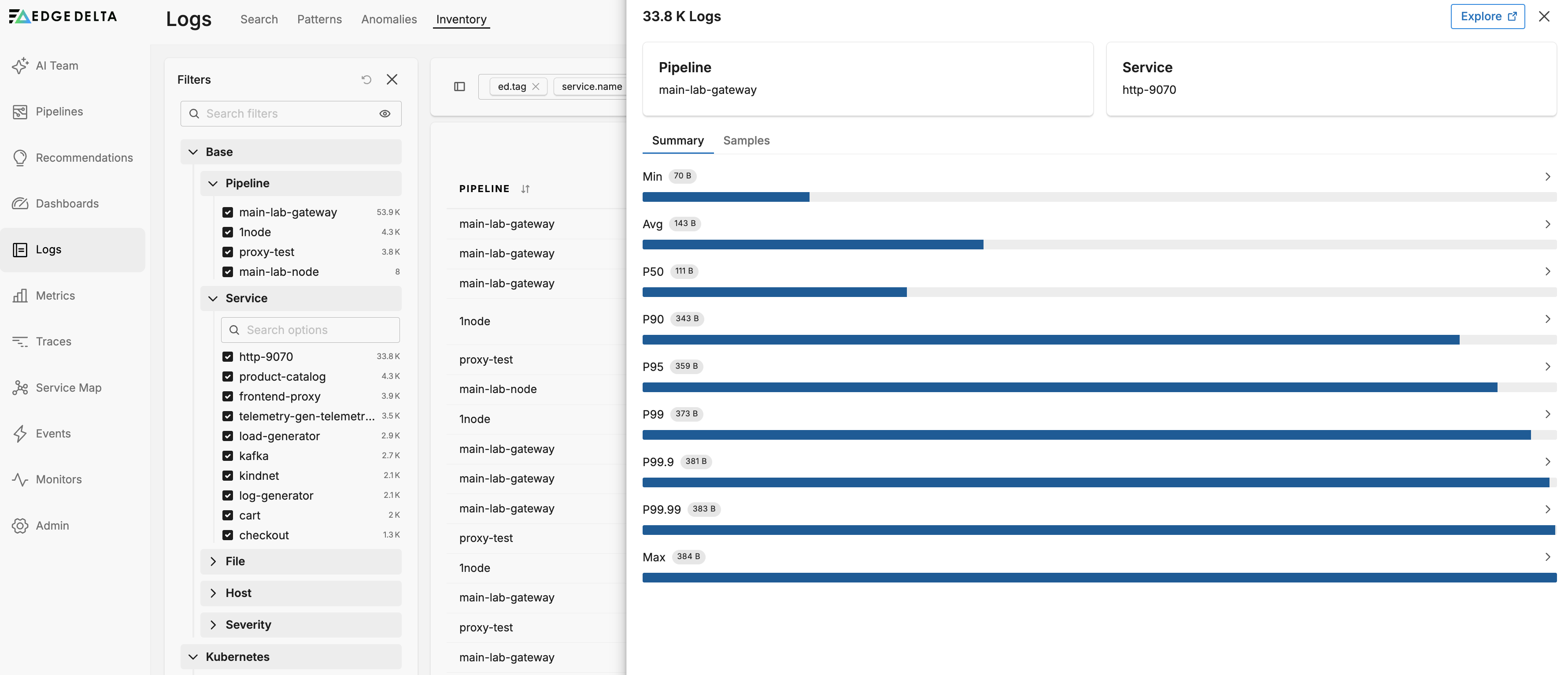Remove the ed.tag filter chip
The height and width of the screenshot is (675, 1568).
pyautogui.click(x=536, y=86)
